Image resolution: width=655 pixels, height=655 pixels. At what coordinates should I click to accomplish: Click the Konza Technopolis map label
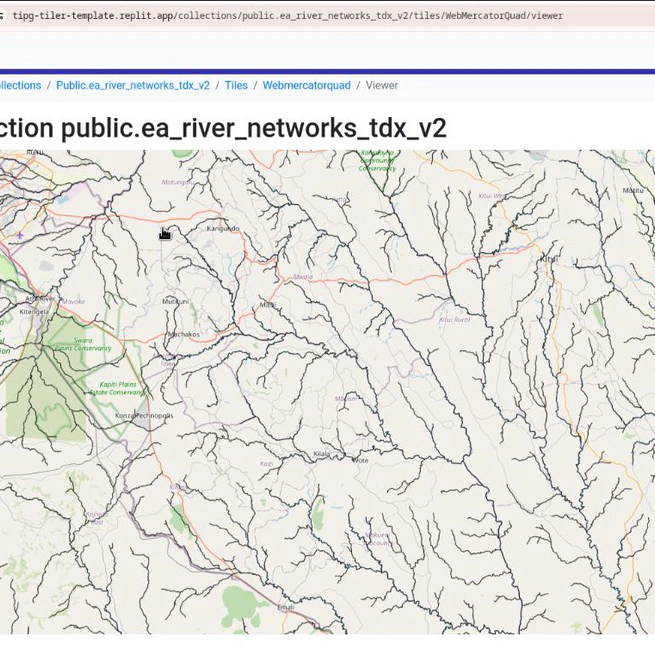pos(144,416)
